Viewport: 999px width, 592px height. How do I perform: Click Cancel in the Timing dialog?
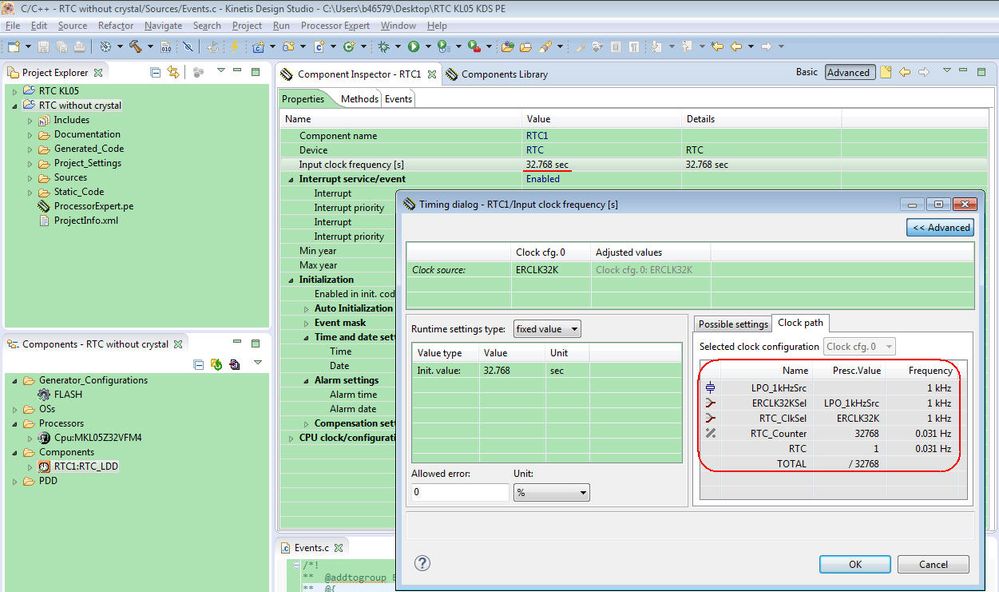pyautogui.click(x=933, y=564)
